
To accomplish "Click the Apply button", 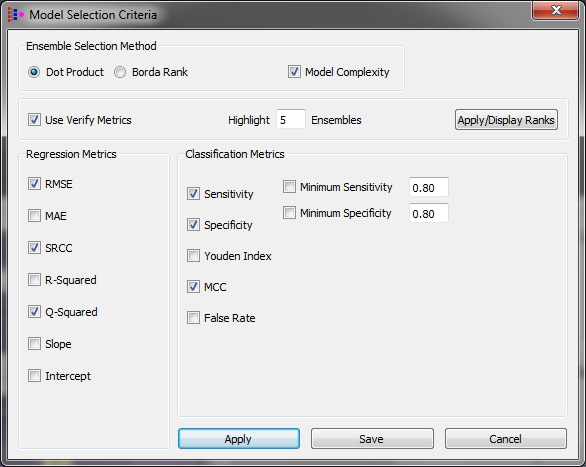I will pyautogui.click(x=239, y=439).
